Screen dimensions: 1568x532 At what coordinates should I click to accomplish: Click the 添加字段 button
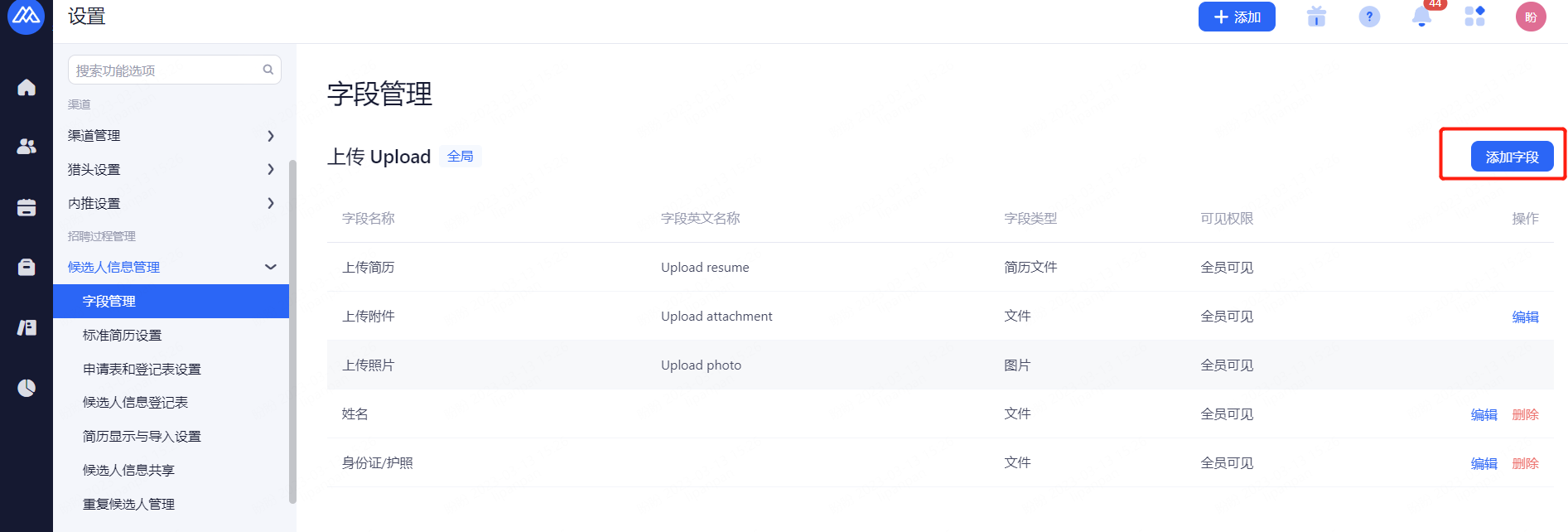(1512, 157)
